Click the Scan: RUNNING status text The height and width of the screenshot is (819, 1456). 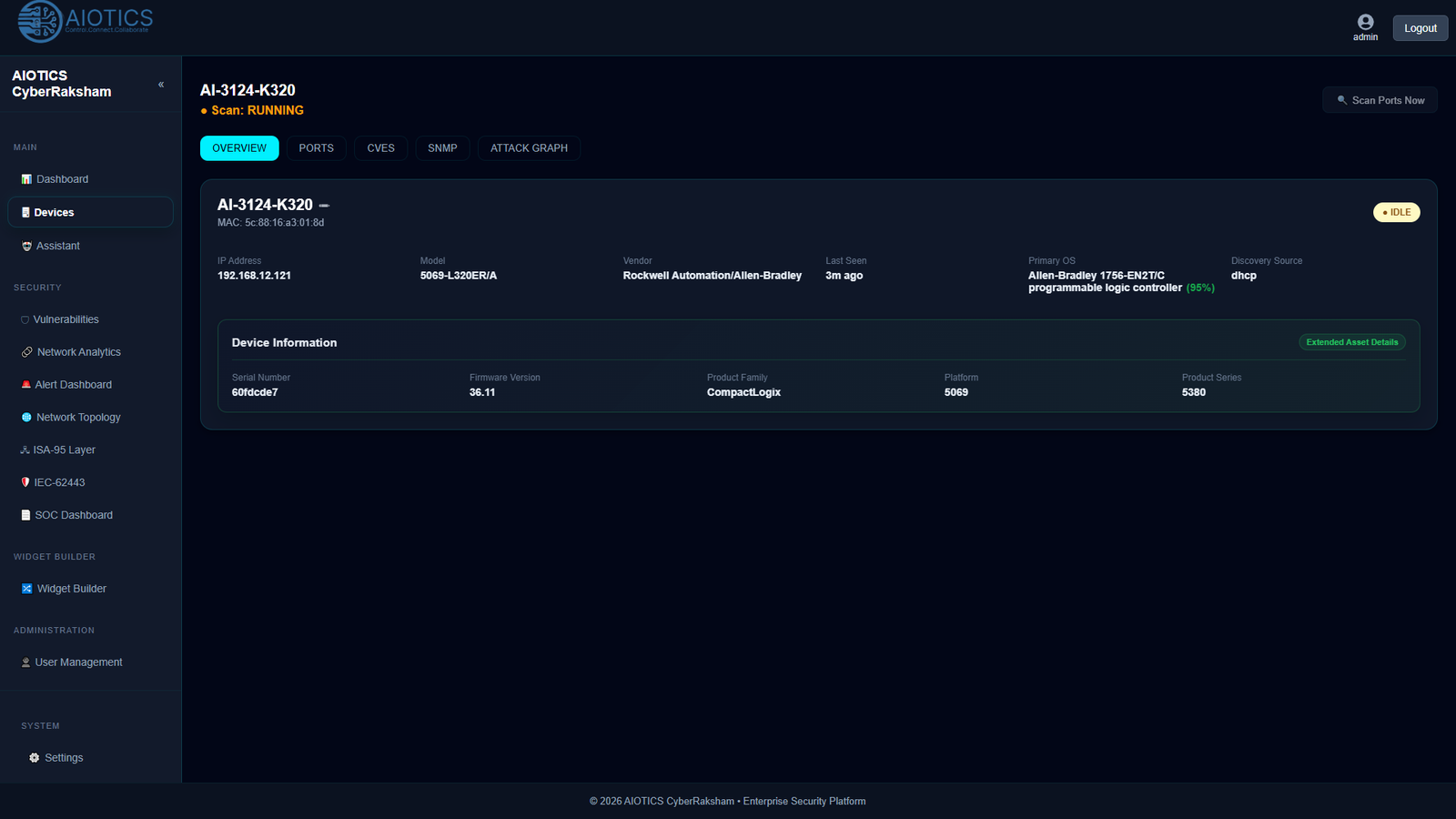pyautogui.click(x=258, y=110)
